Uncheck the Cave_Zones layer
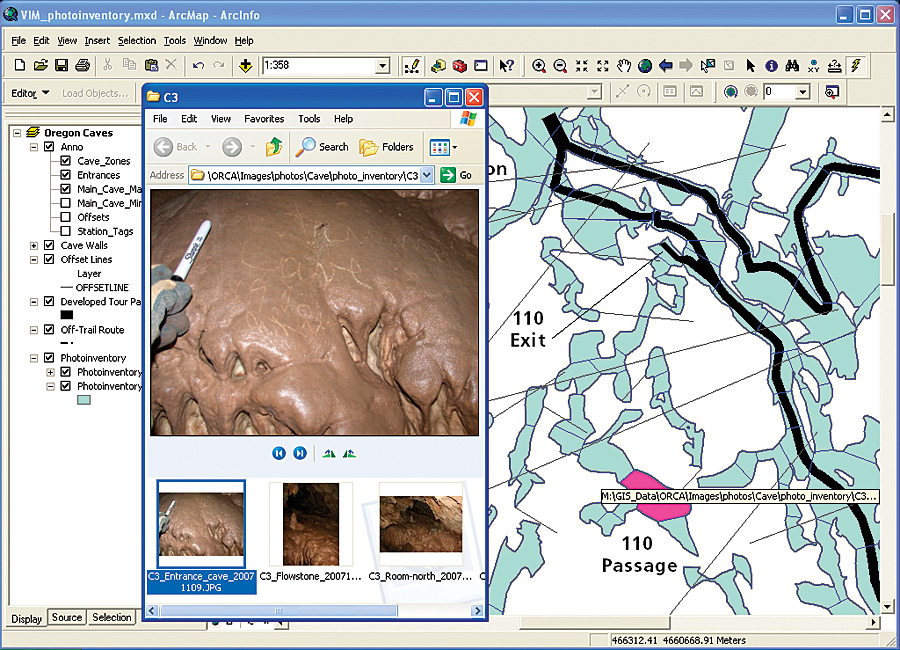 click(x=66, y=161)
